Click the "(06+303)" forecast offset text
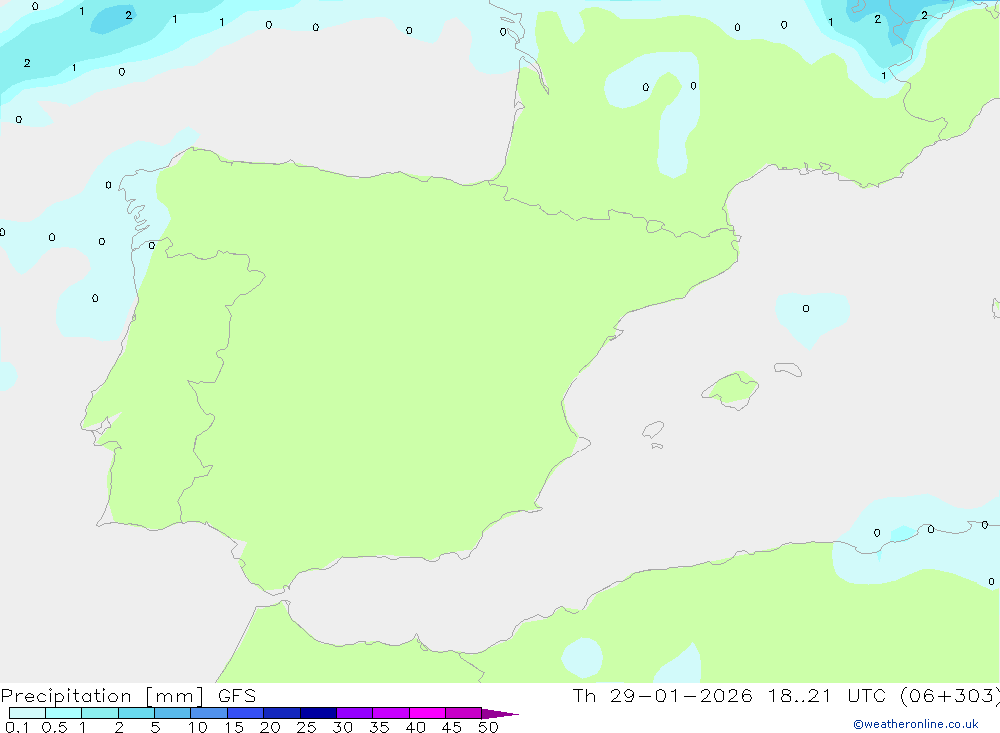Viewport: 1000px width, 733px height. (x=950, y=696)
